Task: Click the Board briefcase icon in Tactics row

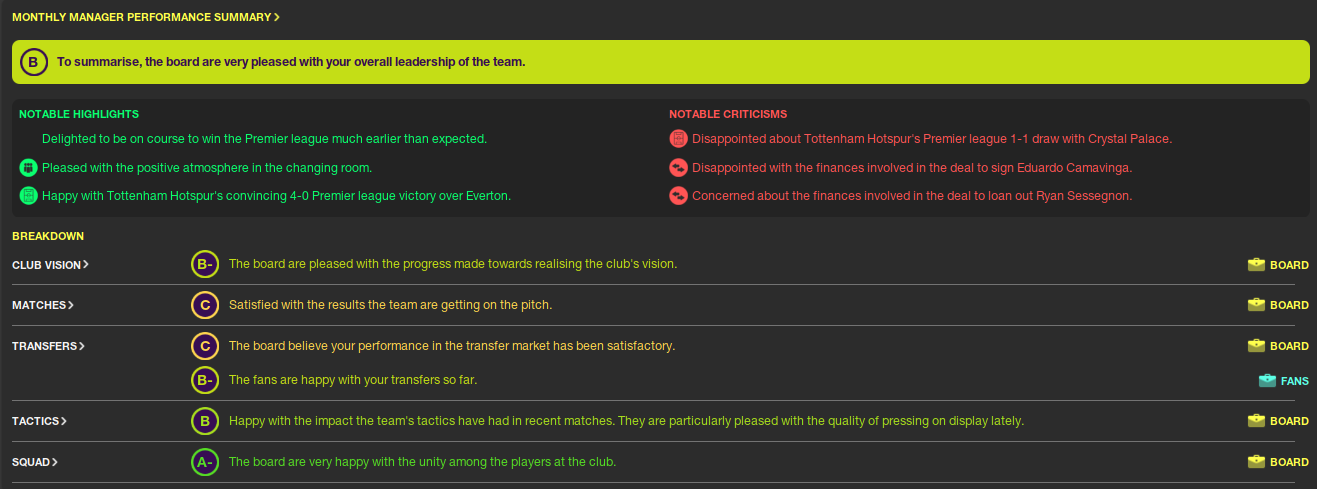Action: point(1256,422)
